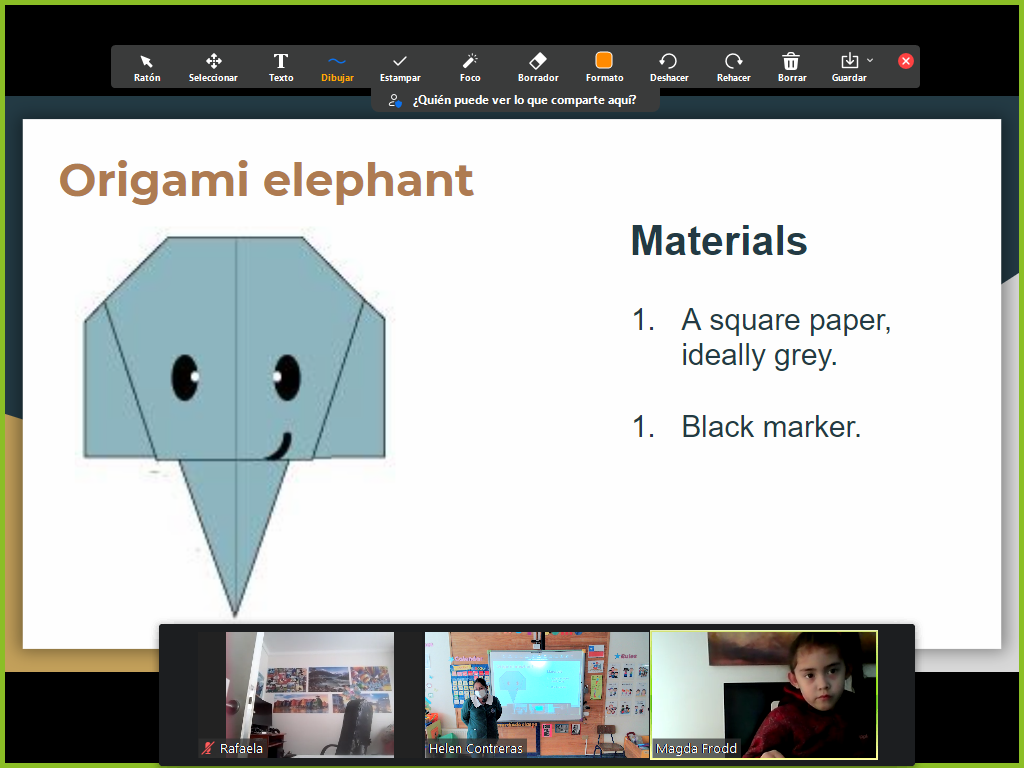Click Deshacer to undo last annotation
The width and height of the screenshot is (1024, 768).
(x=669, y=67)
